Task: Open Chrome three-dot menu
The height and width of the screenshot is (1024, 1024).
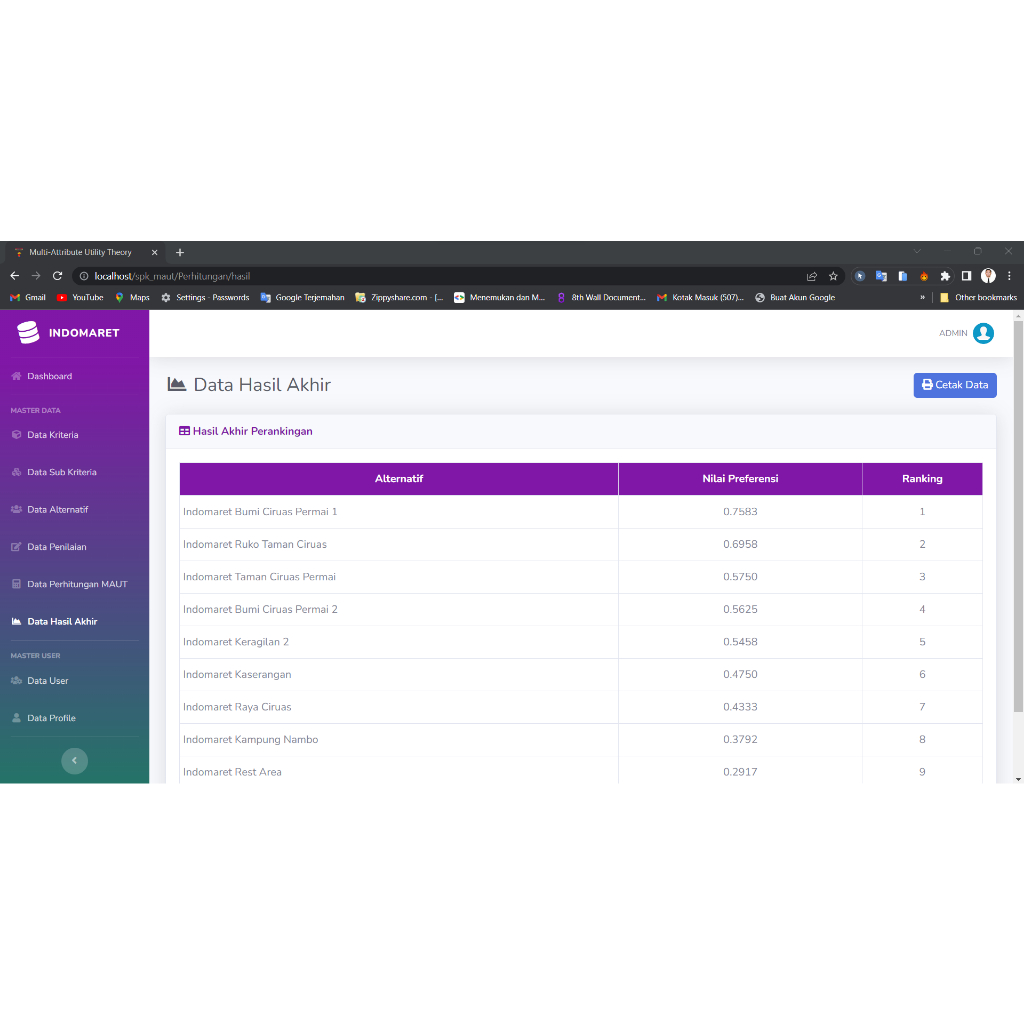Action: (x=1009, y=276)
